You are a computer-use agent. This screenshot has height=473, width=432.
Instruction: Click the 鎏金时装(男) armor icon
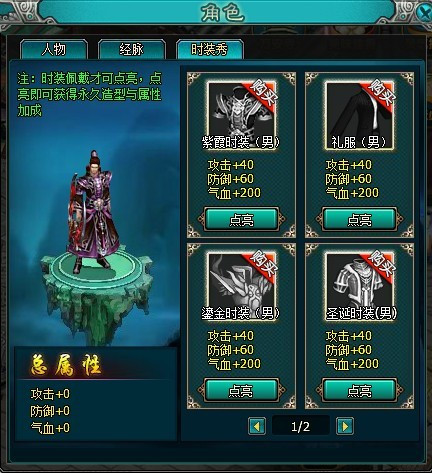click(242, 287)
